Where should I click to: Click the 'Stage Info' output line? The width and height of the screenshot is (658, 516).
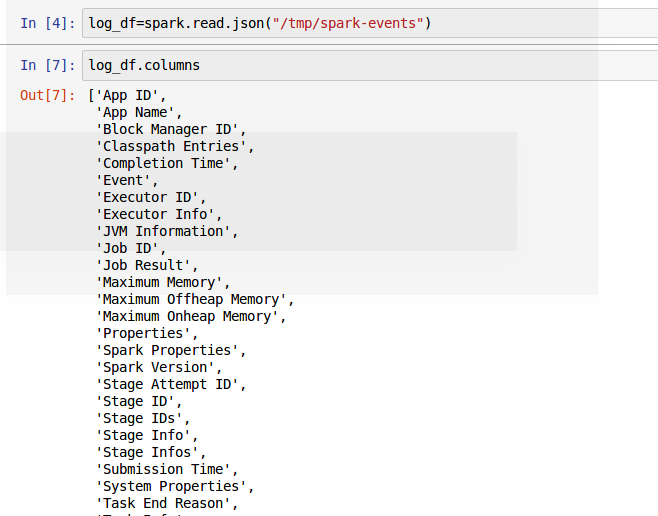(x=147, y=435)
